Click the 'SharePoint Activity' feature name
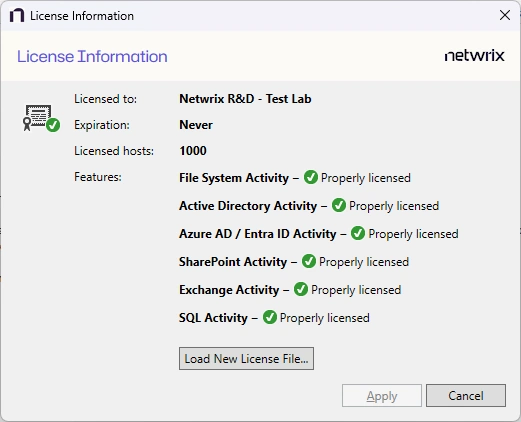 pyautogui.click(x=233, y=262)
